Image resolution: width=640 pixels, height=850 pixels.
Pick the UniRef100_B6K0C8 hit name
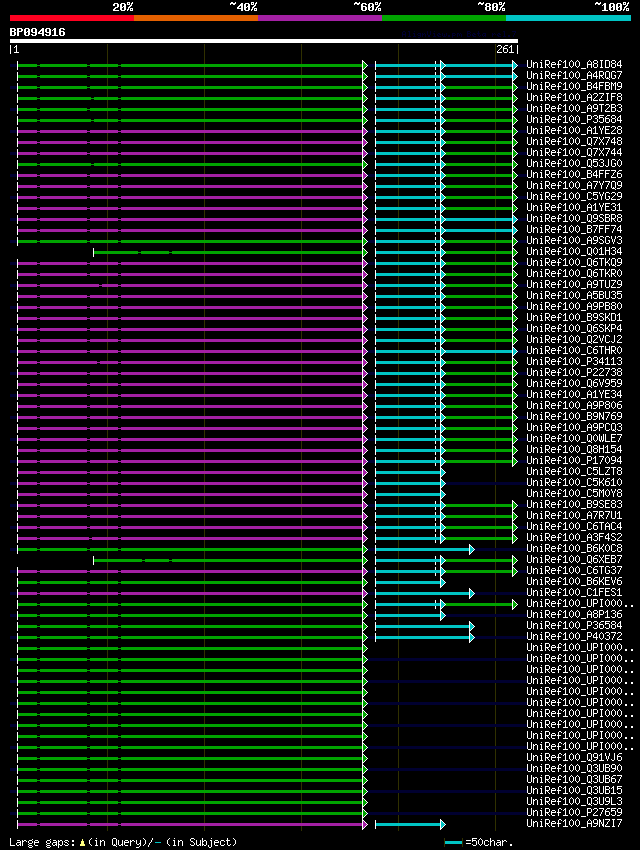574,548
